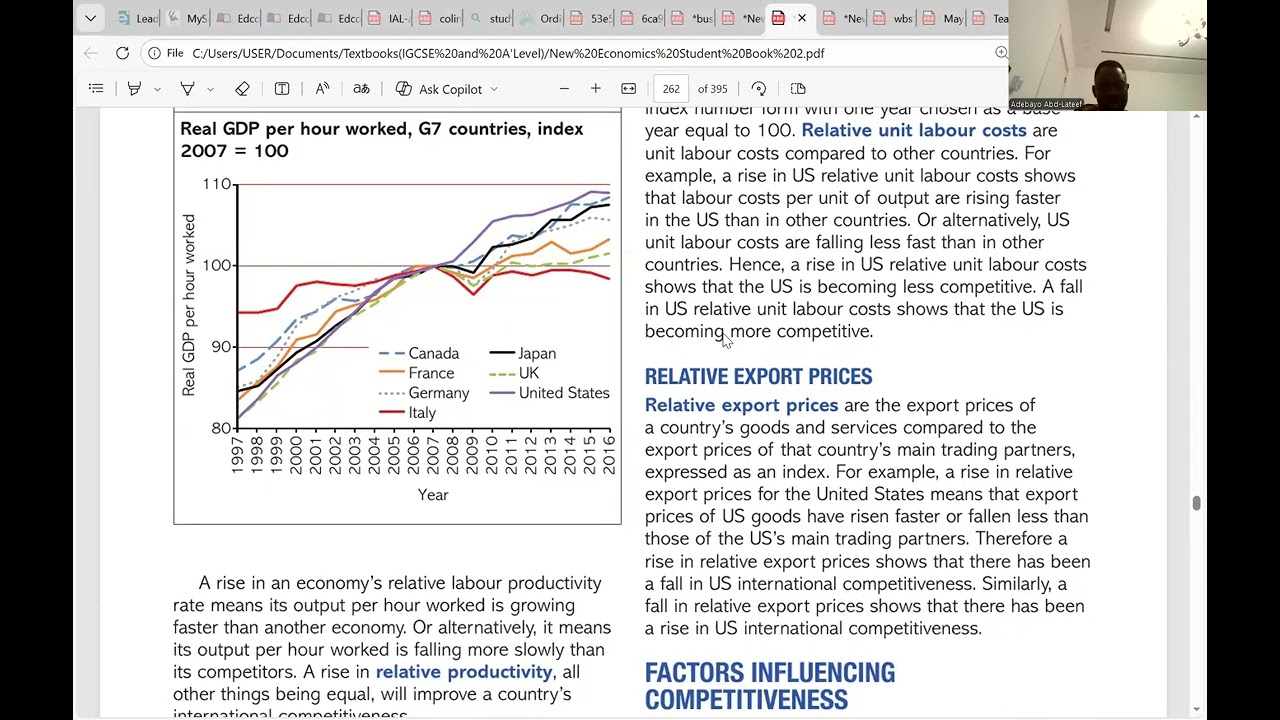Switch to the 53e5 PDF tab

pos(591,18)
